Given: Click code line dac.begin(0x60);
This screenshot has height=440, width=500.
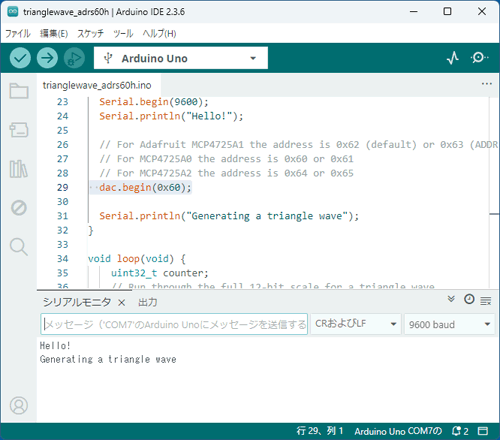Looking at the screenshot, I should click(145, 187).
